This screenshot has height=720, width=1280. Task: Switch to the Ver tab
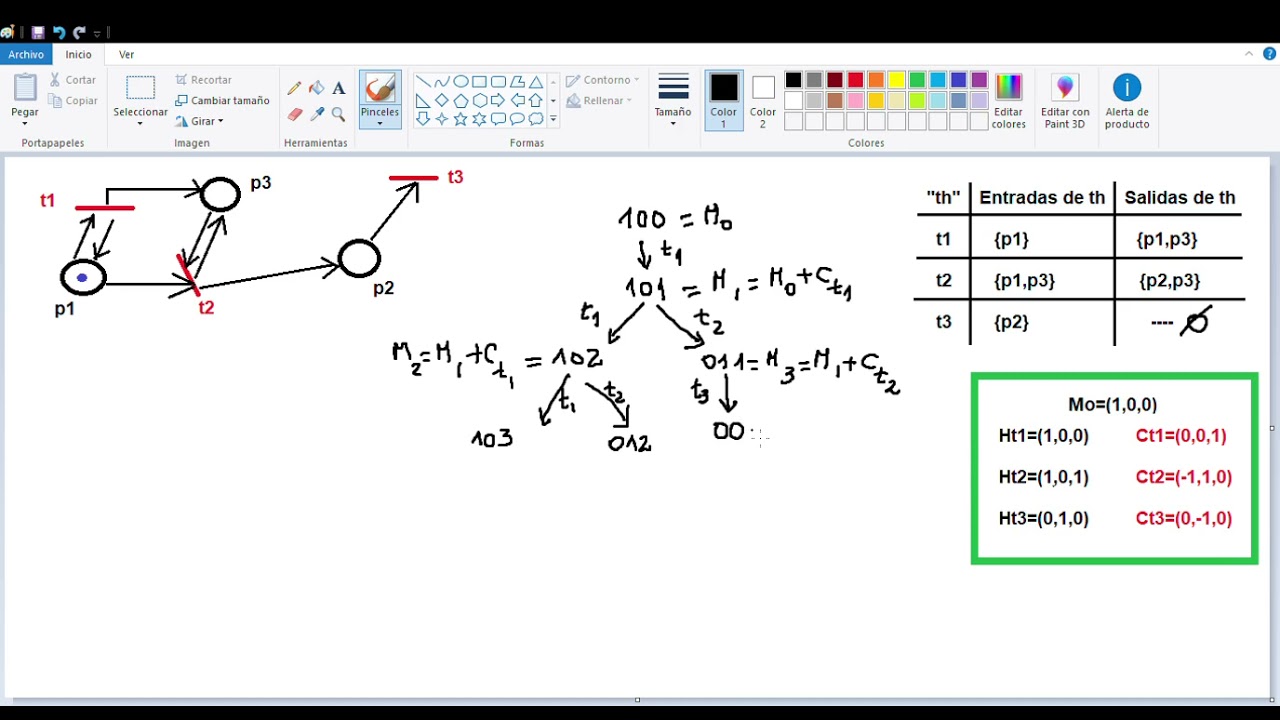pyautogui.click(x=127, y=55)
